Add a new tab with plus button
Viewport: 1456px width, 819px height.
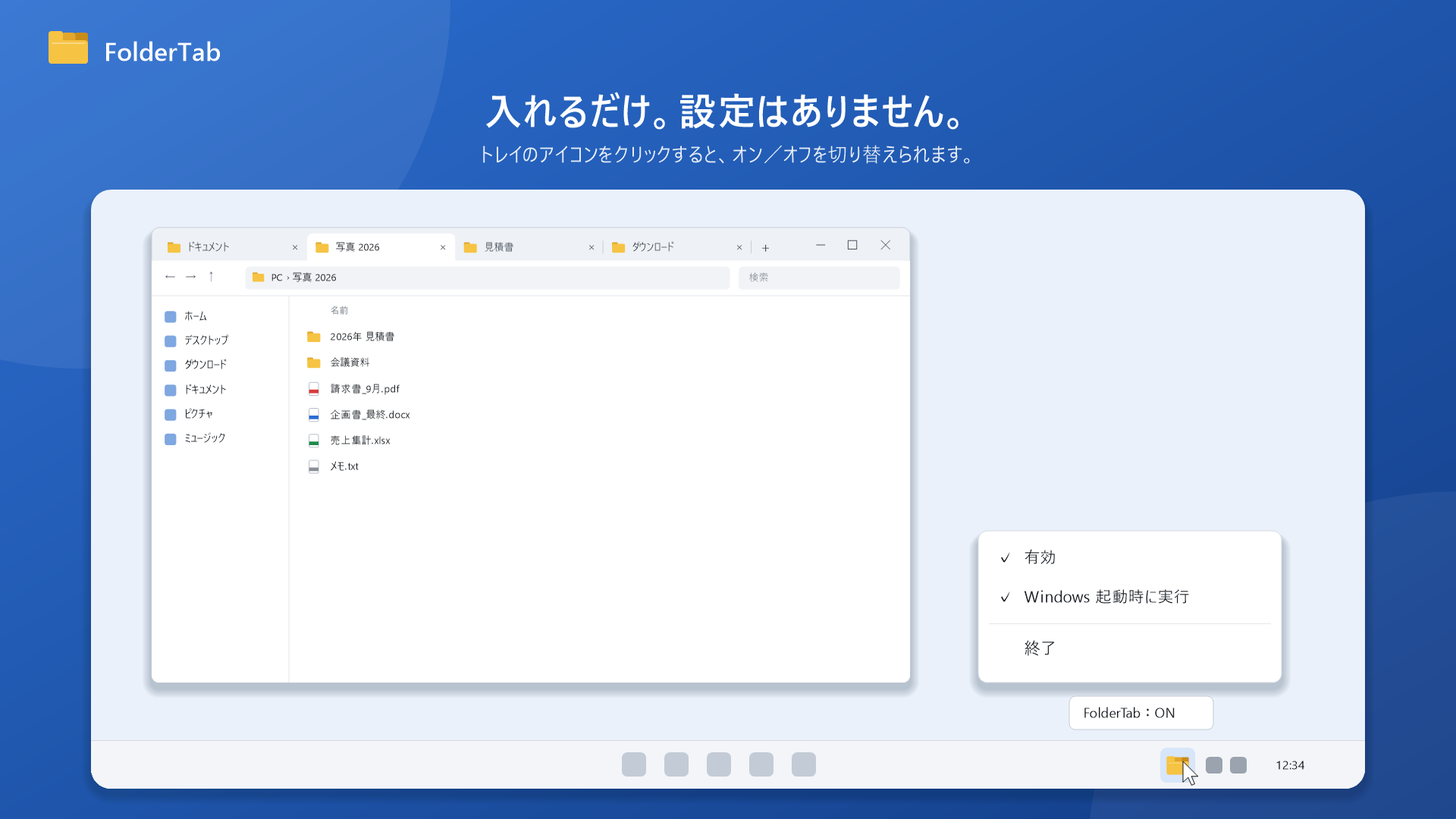(766, 248)
